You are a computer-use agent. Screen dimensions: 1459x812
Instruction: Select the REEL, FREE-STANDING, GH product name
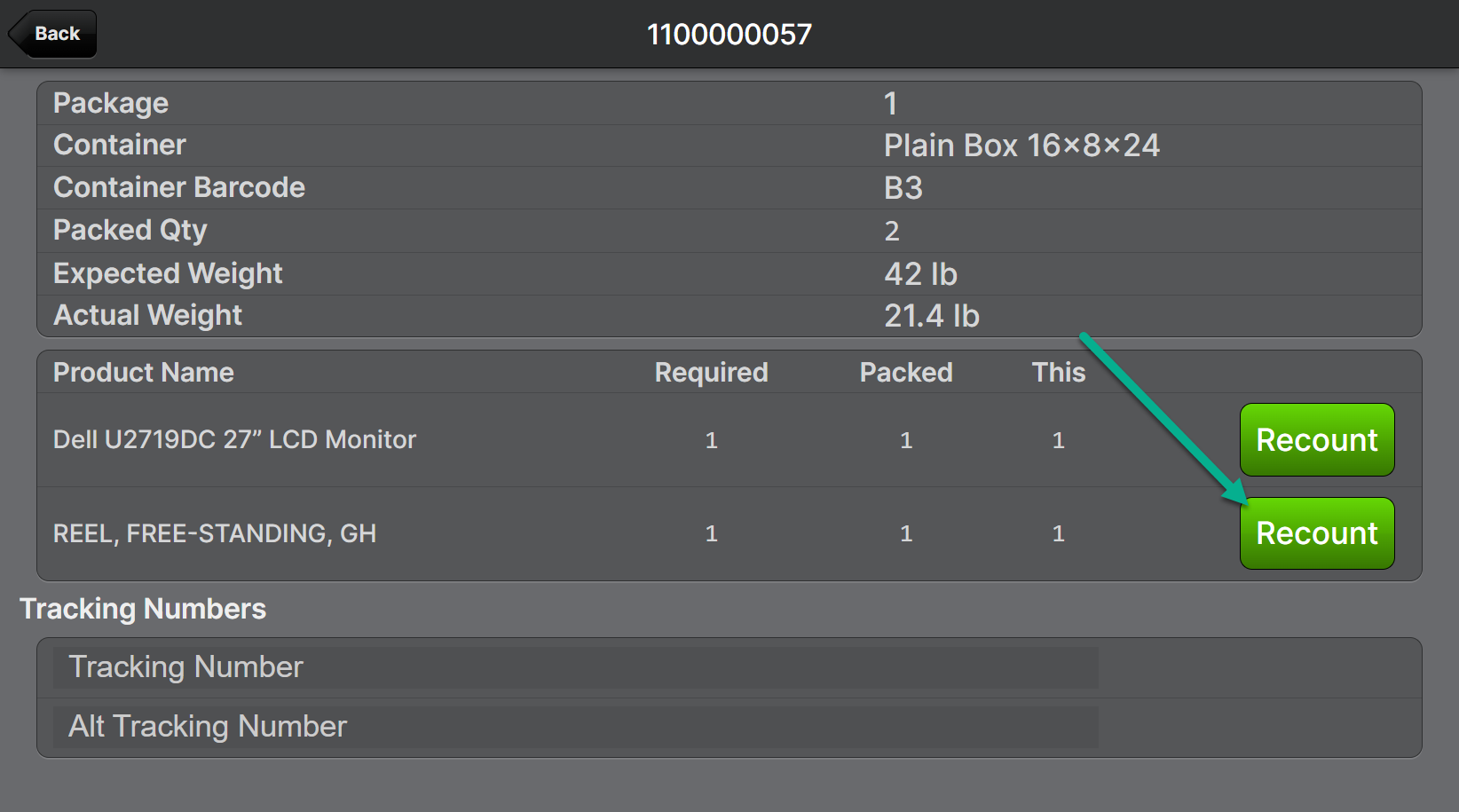coord(215,533)
